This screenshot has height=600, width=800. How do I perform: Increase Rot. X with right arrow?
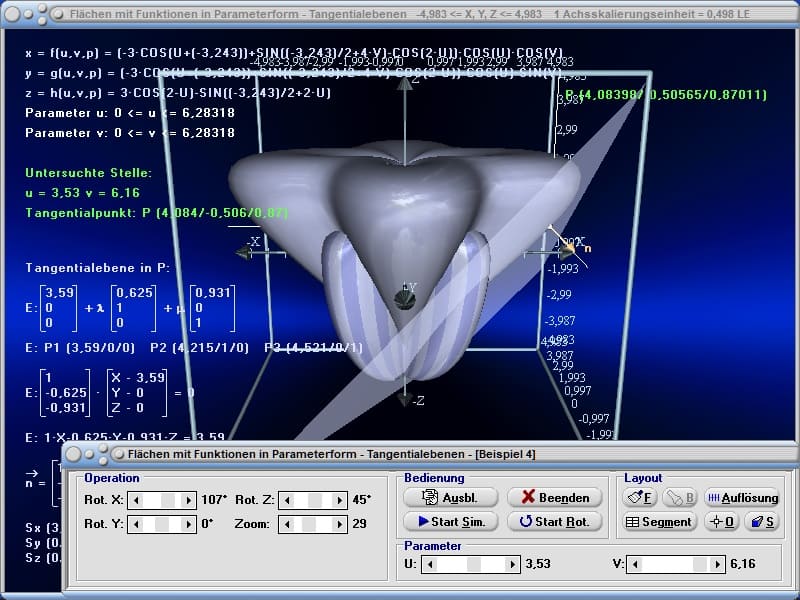coord(188,500)
